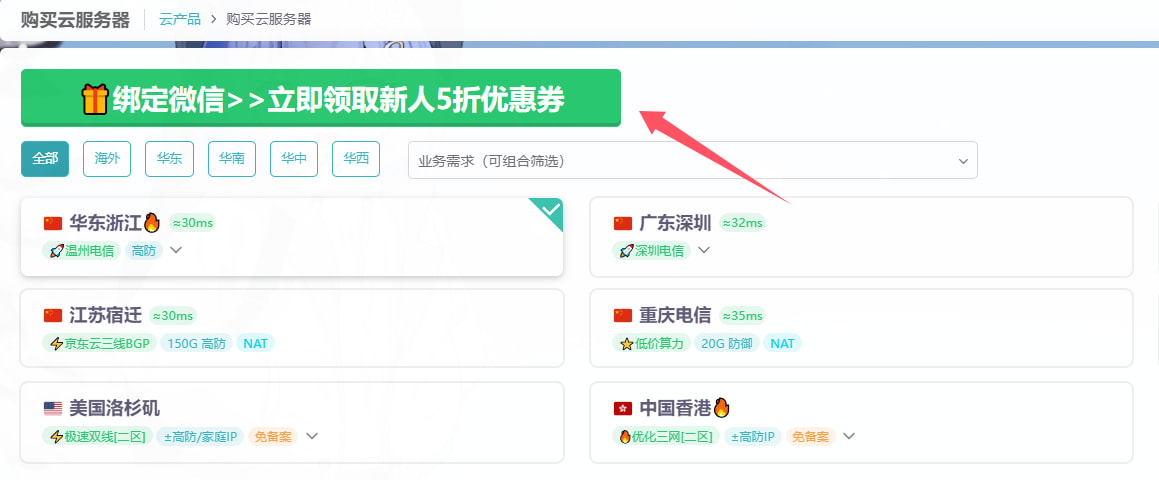
Task: Click the fire icon after 华东浙江
Action: click(152, 223)
